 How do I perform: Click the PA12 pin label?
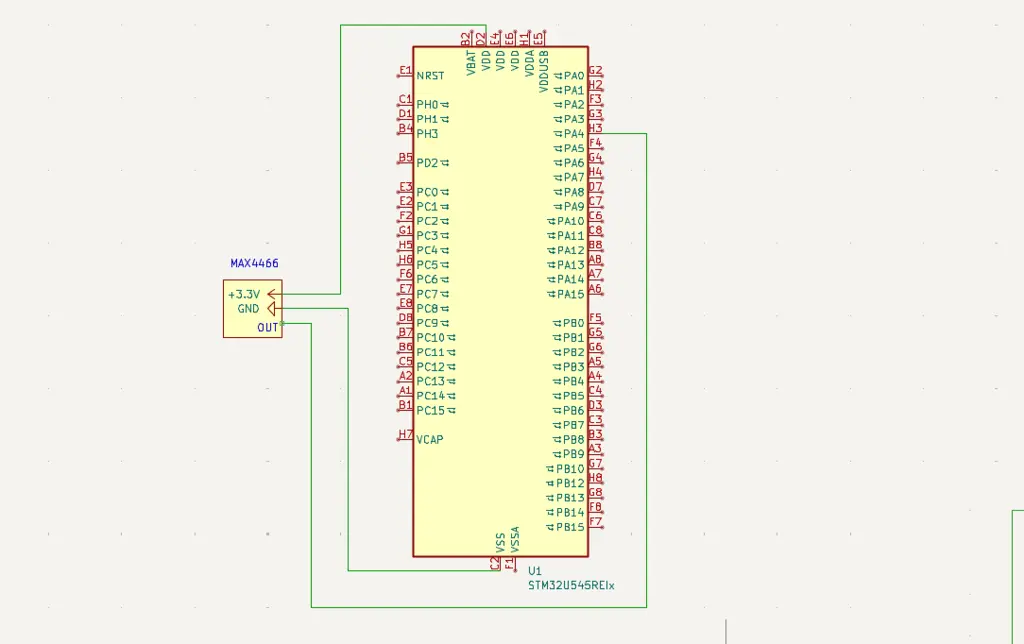[x=571, y=250]
